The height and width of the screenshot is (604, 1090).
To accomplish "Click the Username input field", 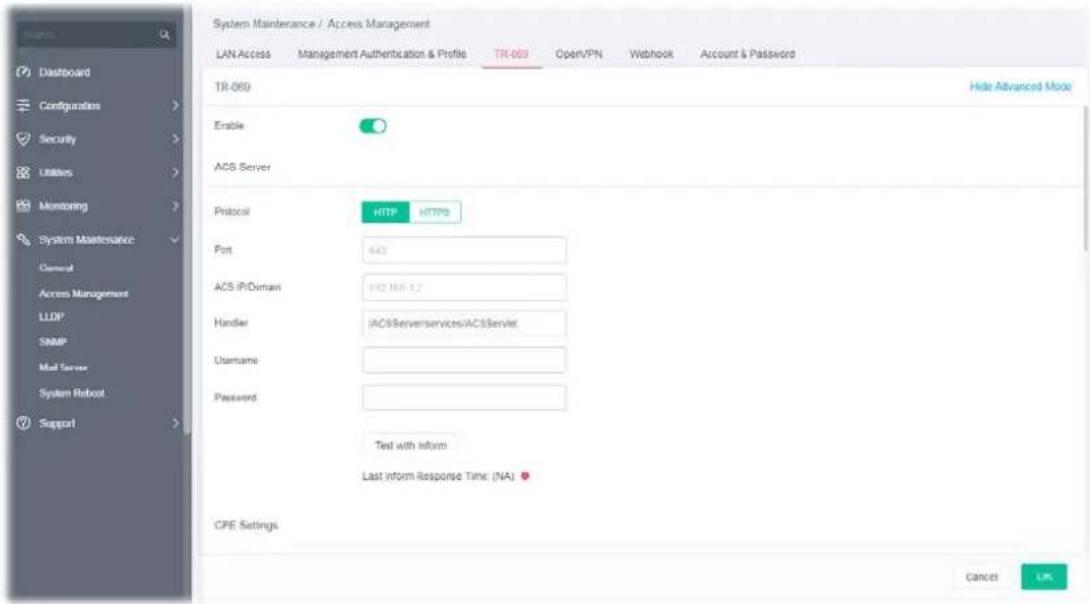I will coord(464,360).
